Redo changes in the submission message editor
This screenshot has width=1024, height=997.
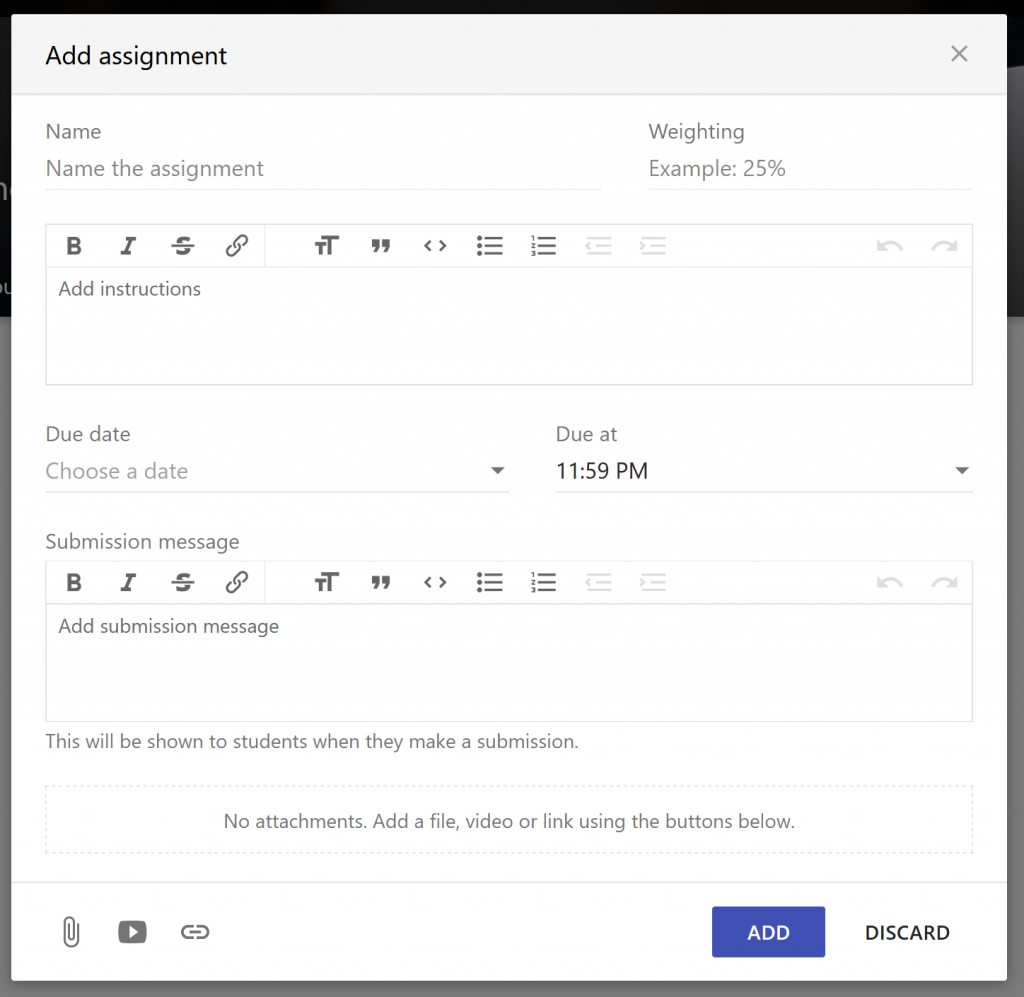point(943,582)
